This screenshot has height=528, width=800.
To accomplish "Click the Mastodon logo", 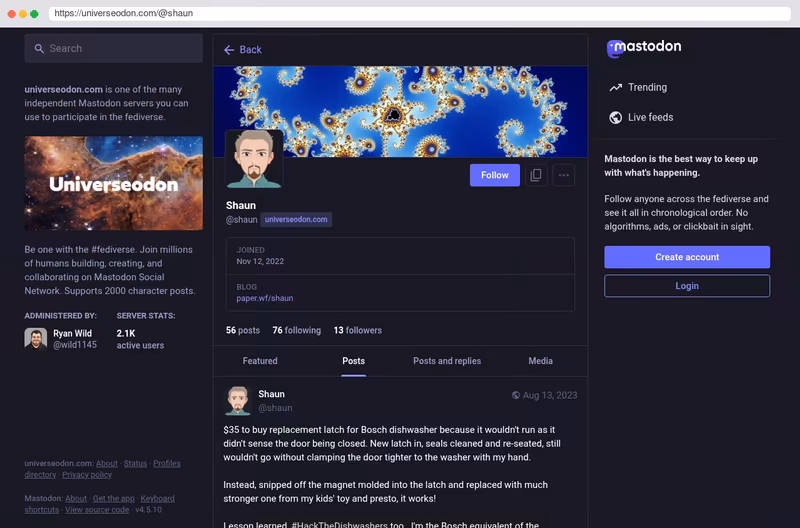I will tap(643, 47).
